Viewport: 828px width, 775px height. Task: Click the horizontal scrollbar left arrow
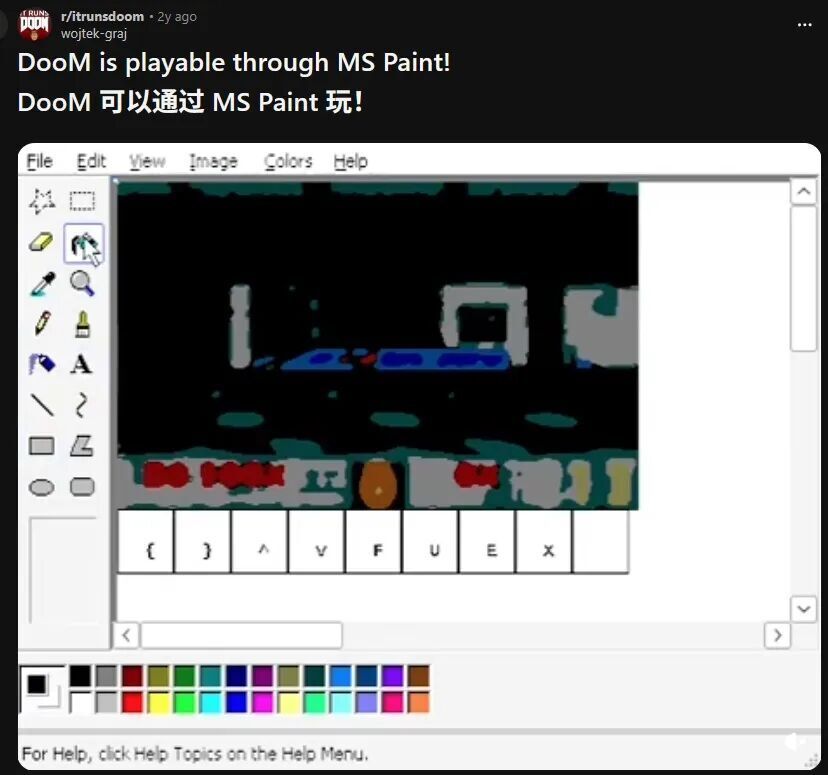126,635
